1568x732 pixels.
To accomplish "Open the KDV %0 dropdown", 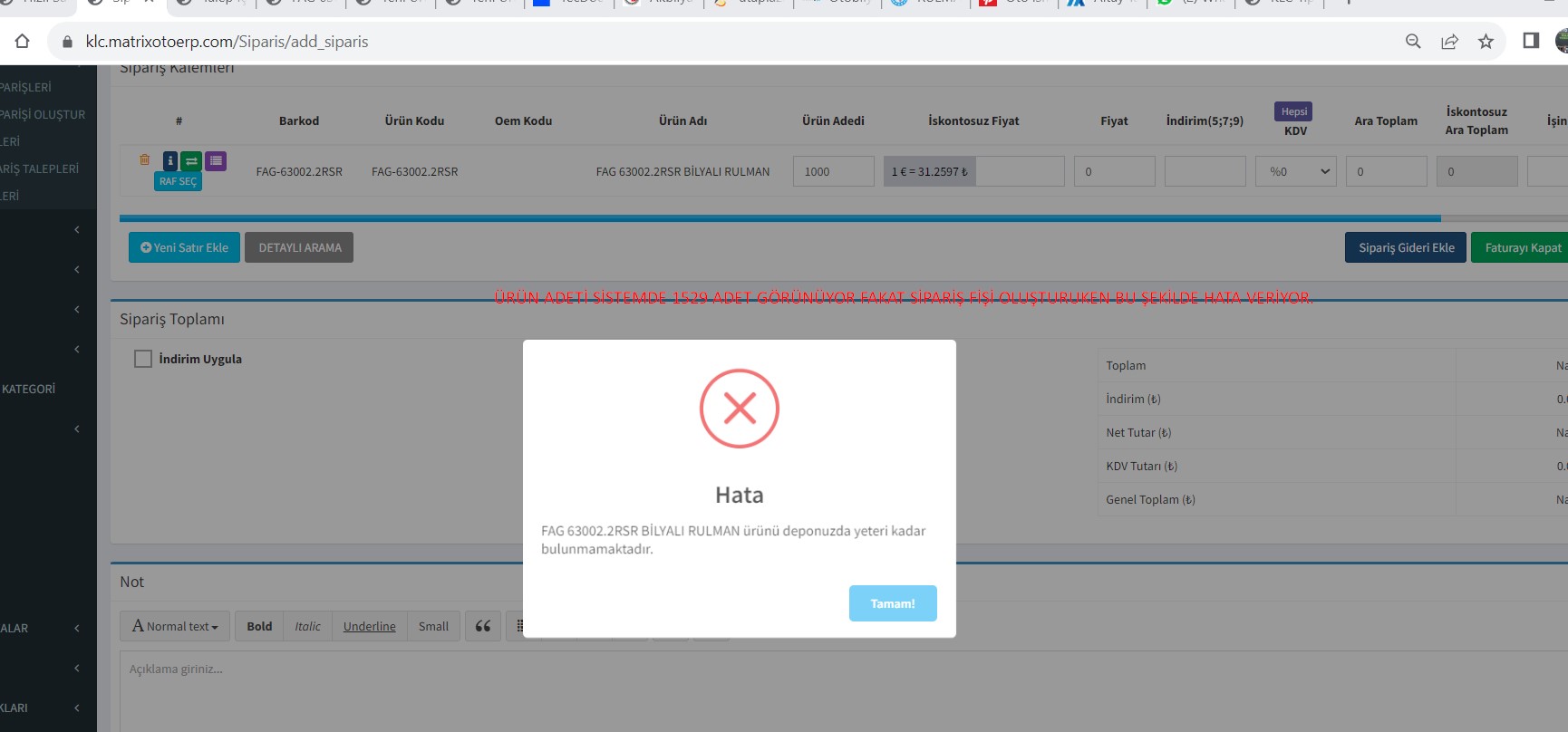I will pyautogui.click(x=1296, y=171).
